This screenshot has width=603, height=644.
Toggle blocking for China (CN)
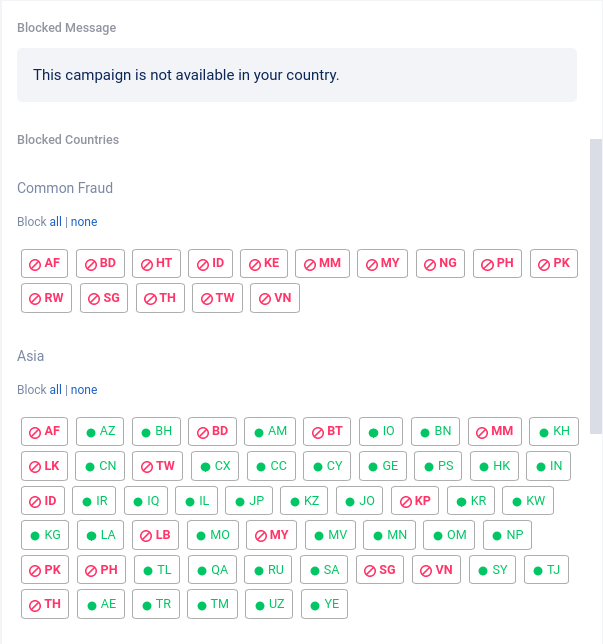(x=100, y=466)
